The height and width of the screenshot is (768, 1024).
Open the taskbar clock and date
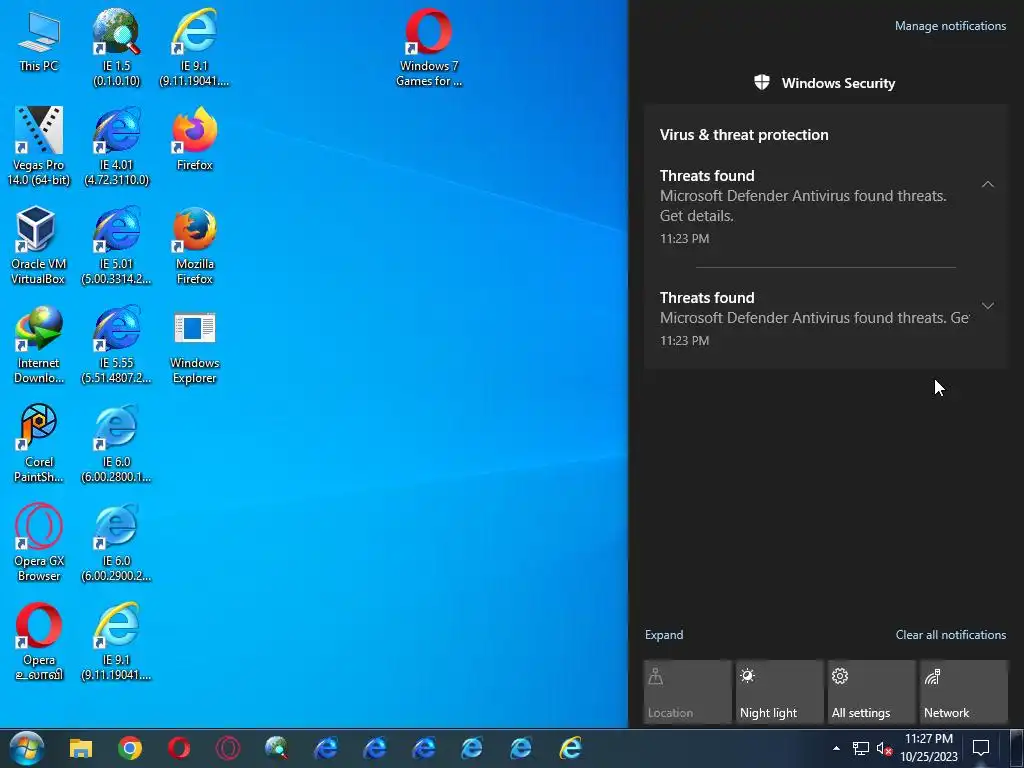[x=929, y=748]
